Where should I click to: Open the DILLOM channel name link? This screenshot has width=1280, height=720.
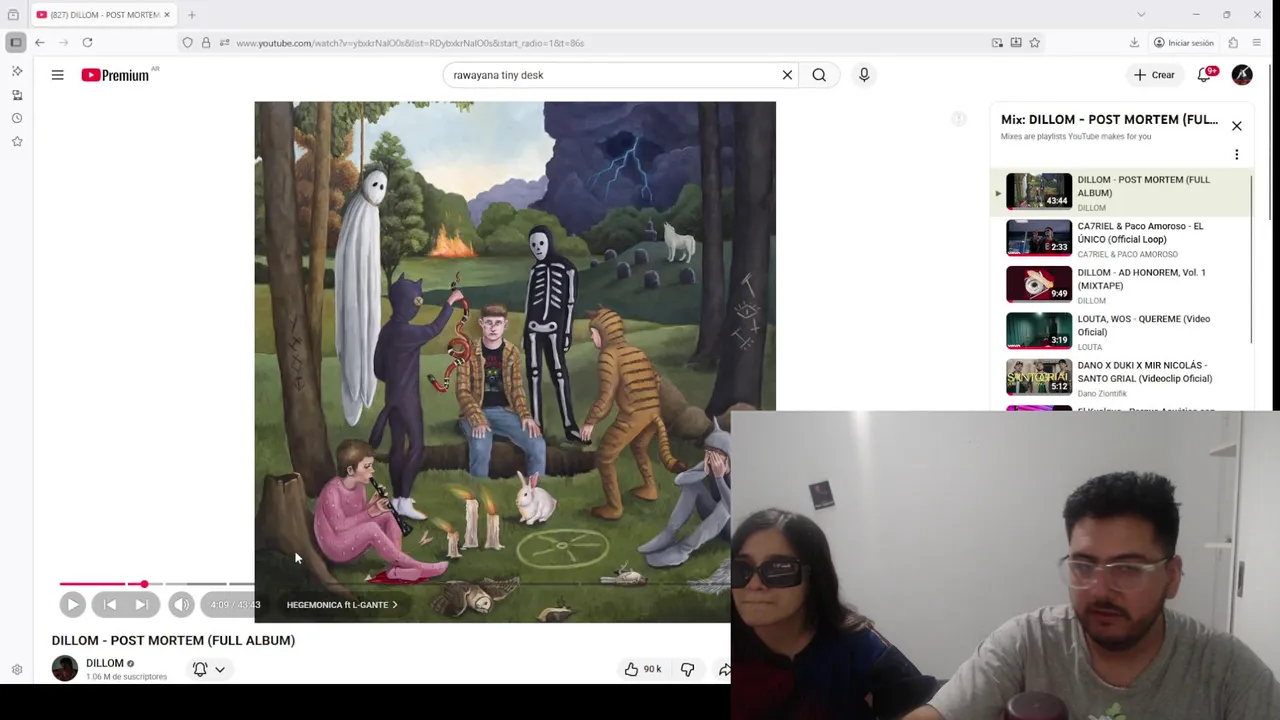[x=105, y=663]
